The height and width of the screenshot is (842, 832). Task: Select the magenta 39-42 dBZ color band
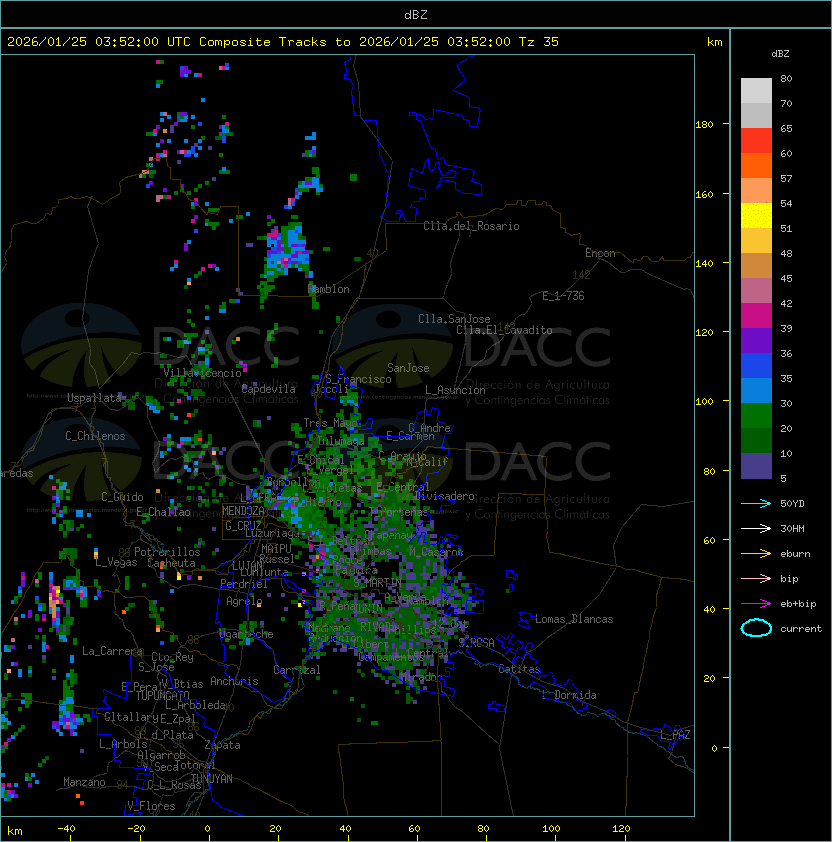tap(756, 316)
